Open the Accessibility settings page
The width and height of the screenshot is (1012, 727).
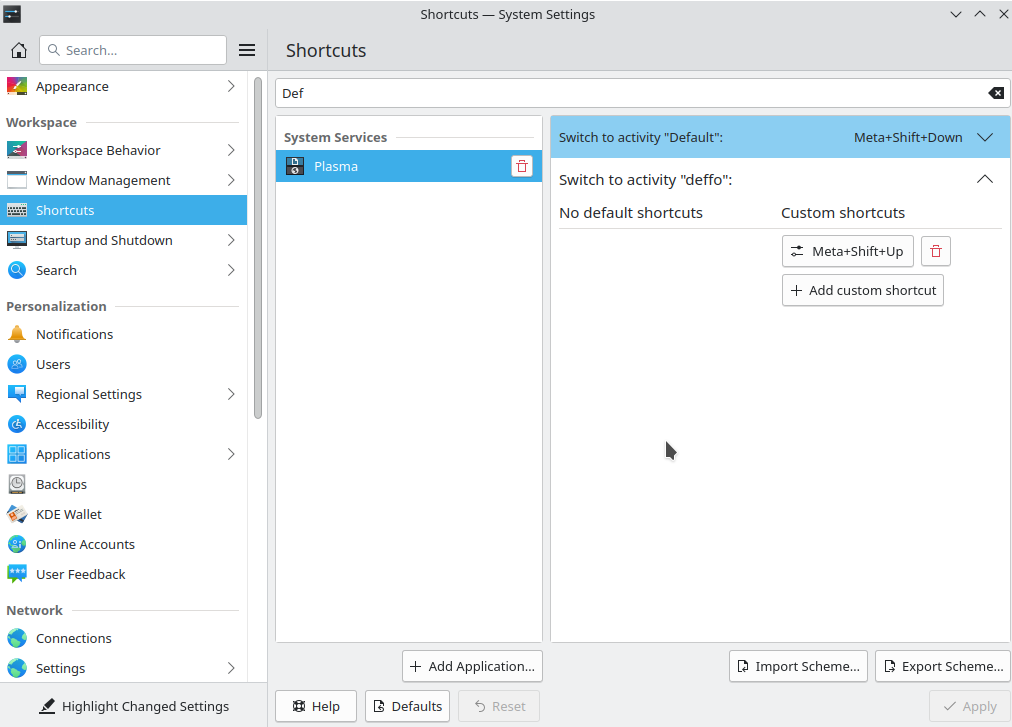pos(72,424)
